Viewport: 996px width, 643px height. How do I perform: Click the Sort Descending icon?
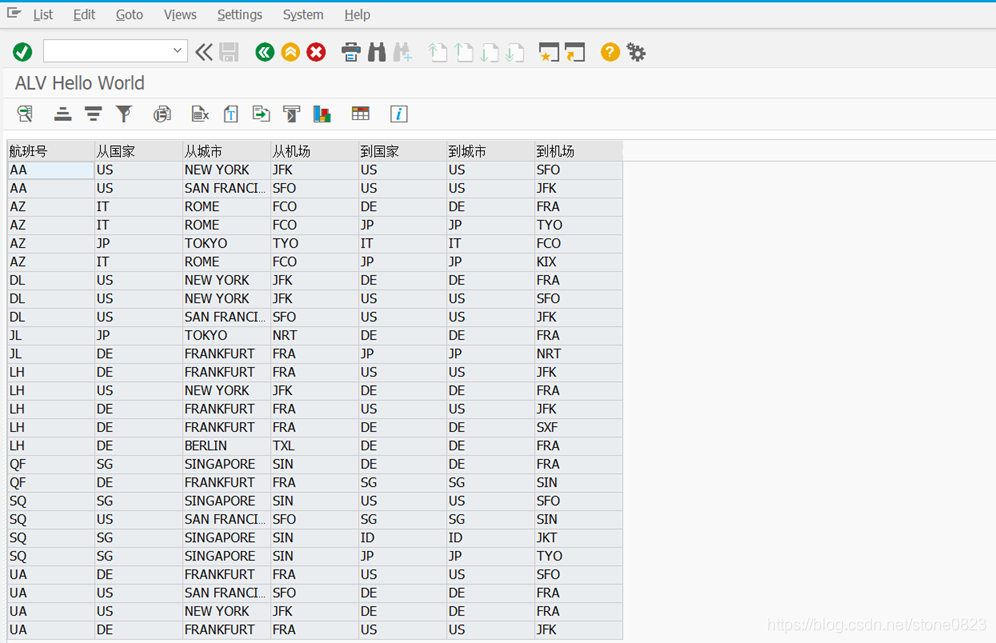click(93, 114)
